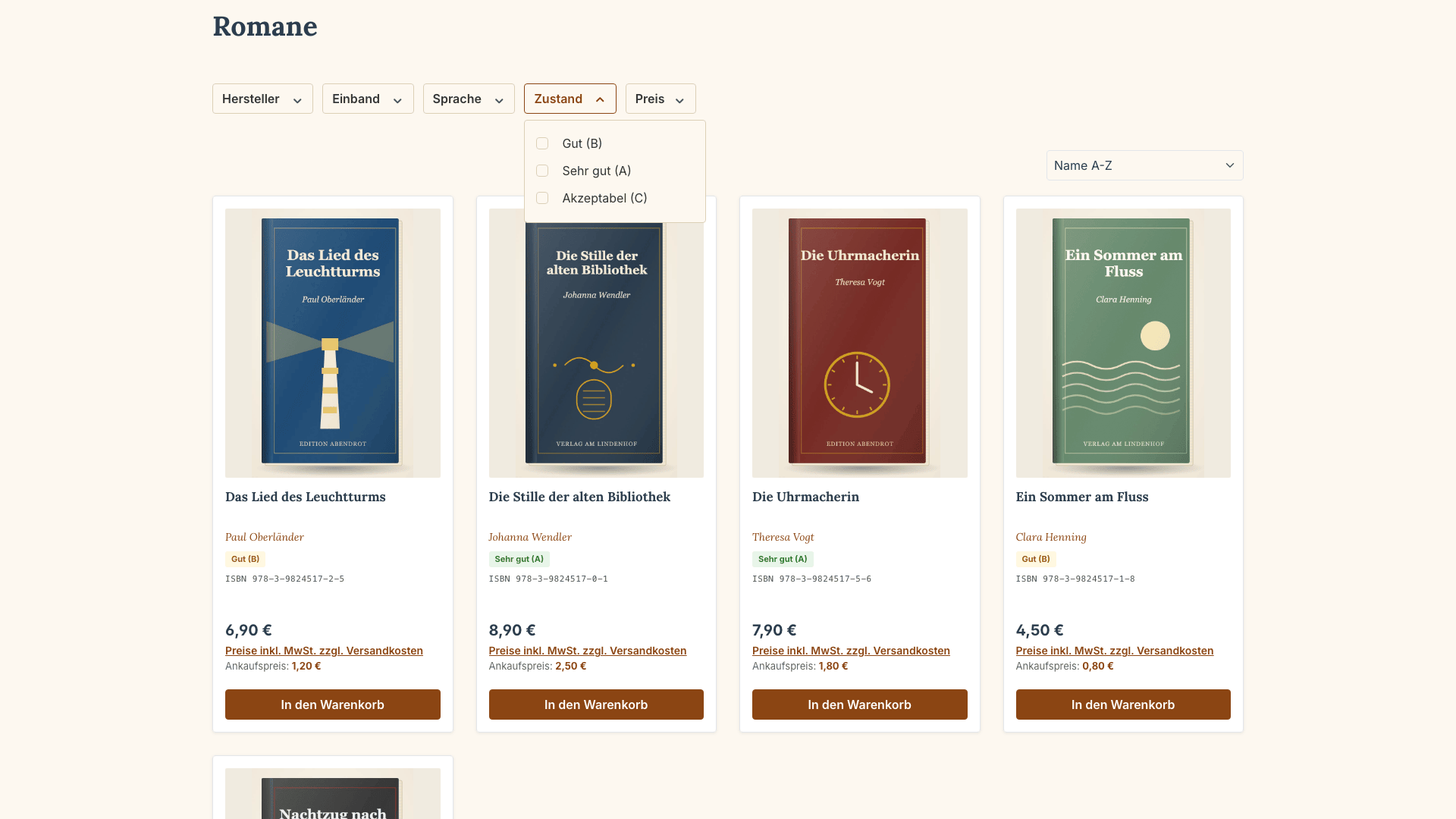Open shipping info link under 4,50 € price

[x=1115, y=651]
